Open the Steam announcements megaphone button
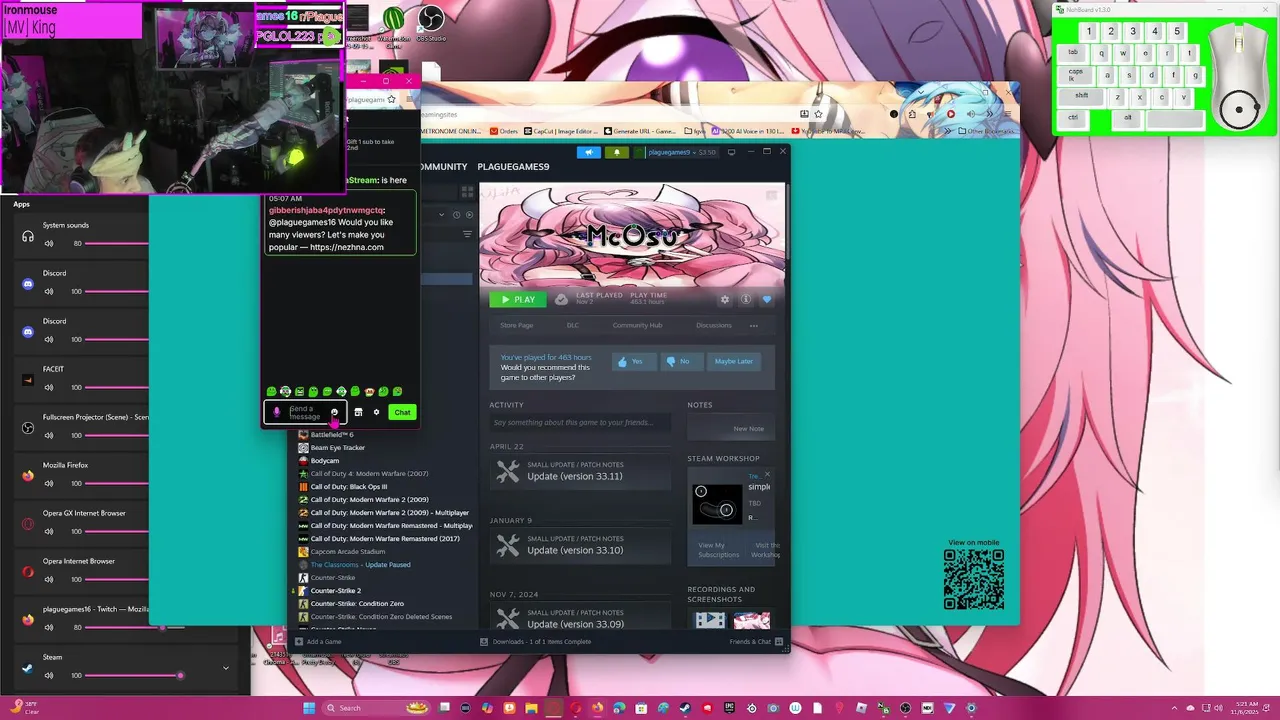The width and height of the screenshot is (1280, 720). pos(589,152)
